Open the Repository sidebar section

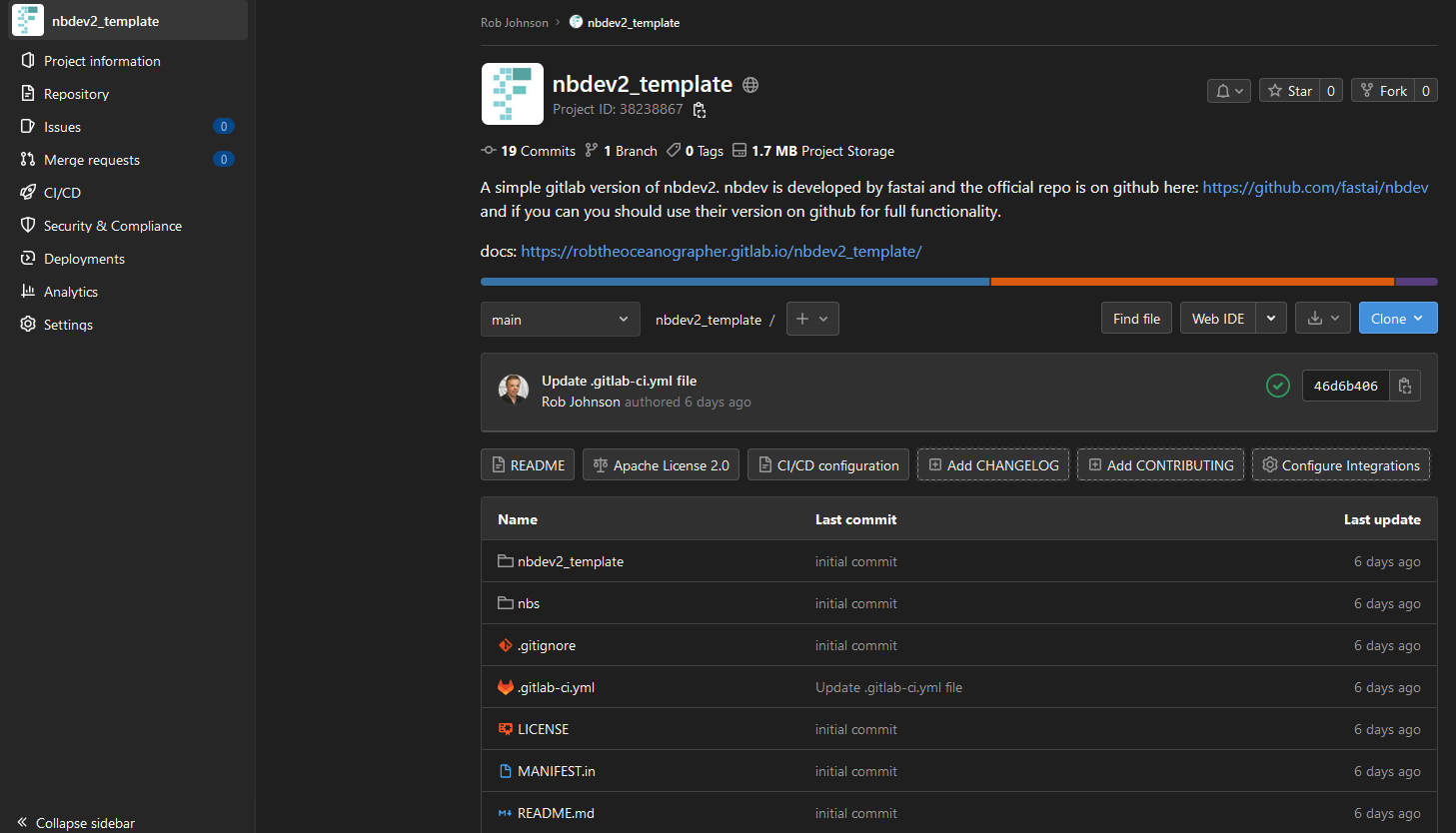76,94
